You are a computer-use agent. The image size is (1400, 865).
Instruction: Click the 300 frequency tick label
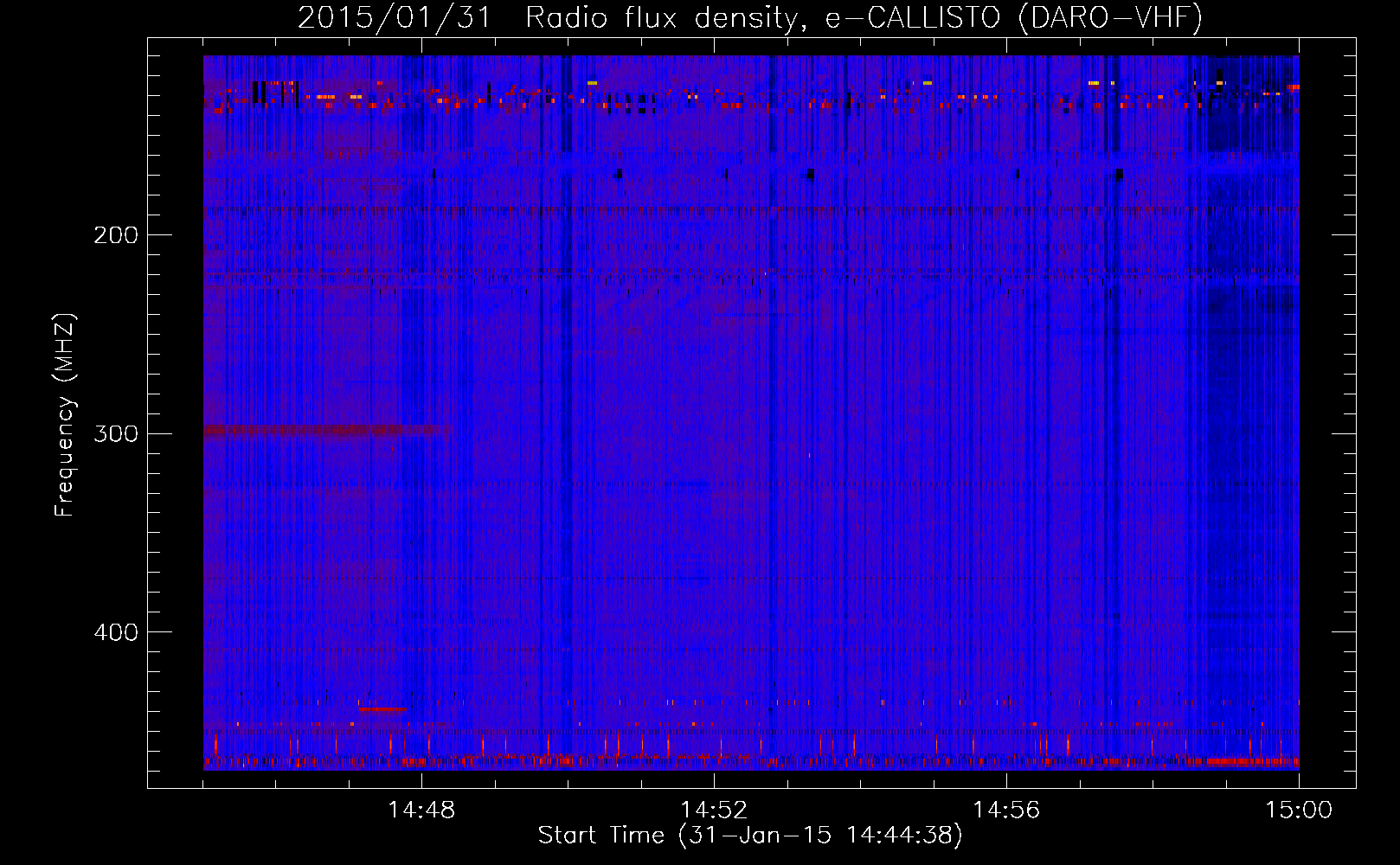(116, 433)
